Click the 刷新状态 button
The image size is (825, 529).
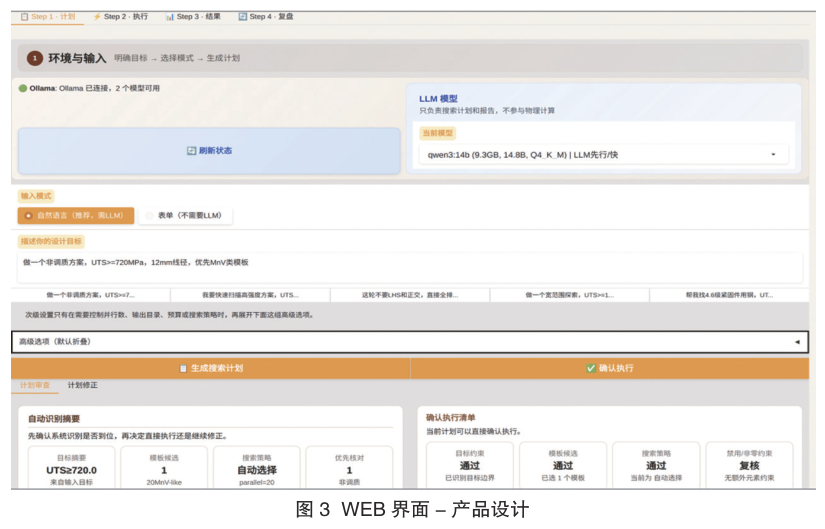[209, 151]
